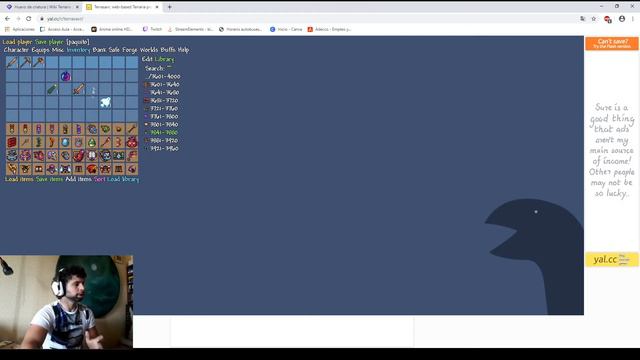This screenshot has width=640, height=360.
Task: Open the Character menu tab
Action: click(16, 50)
